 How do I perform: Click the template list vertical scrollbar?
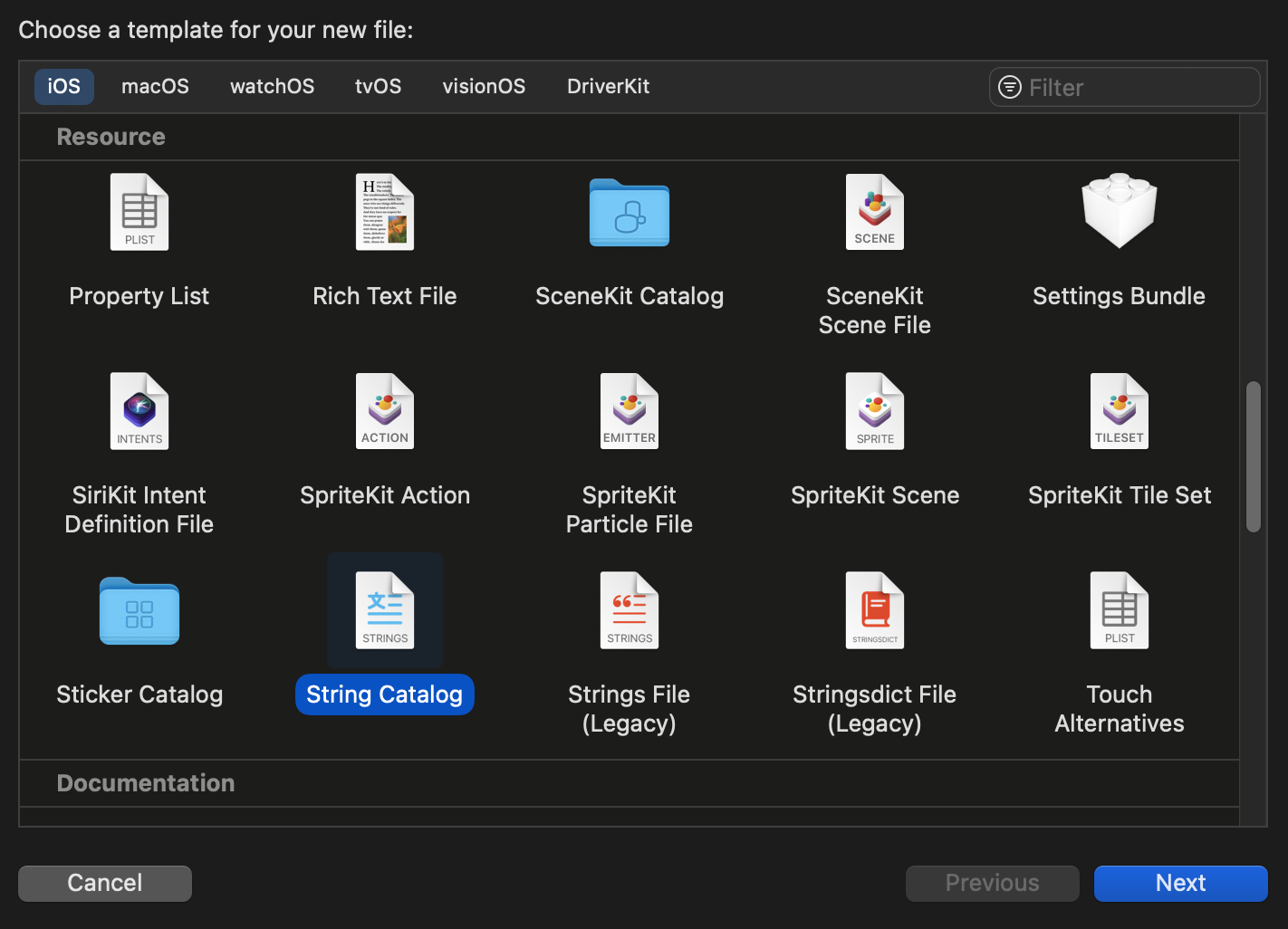pos(1254,456)
